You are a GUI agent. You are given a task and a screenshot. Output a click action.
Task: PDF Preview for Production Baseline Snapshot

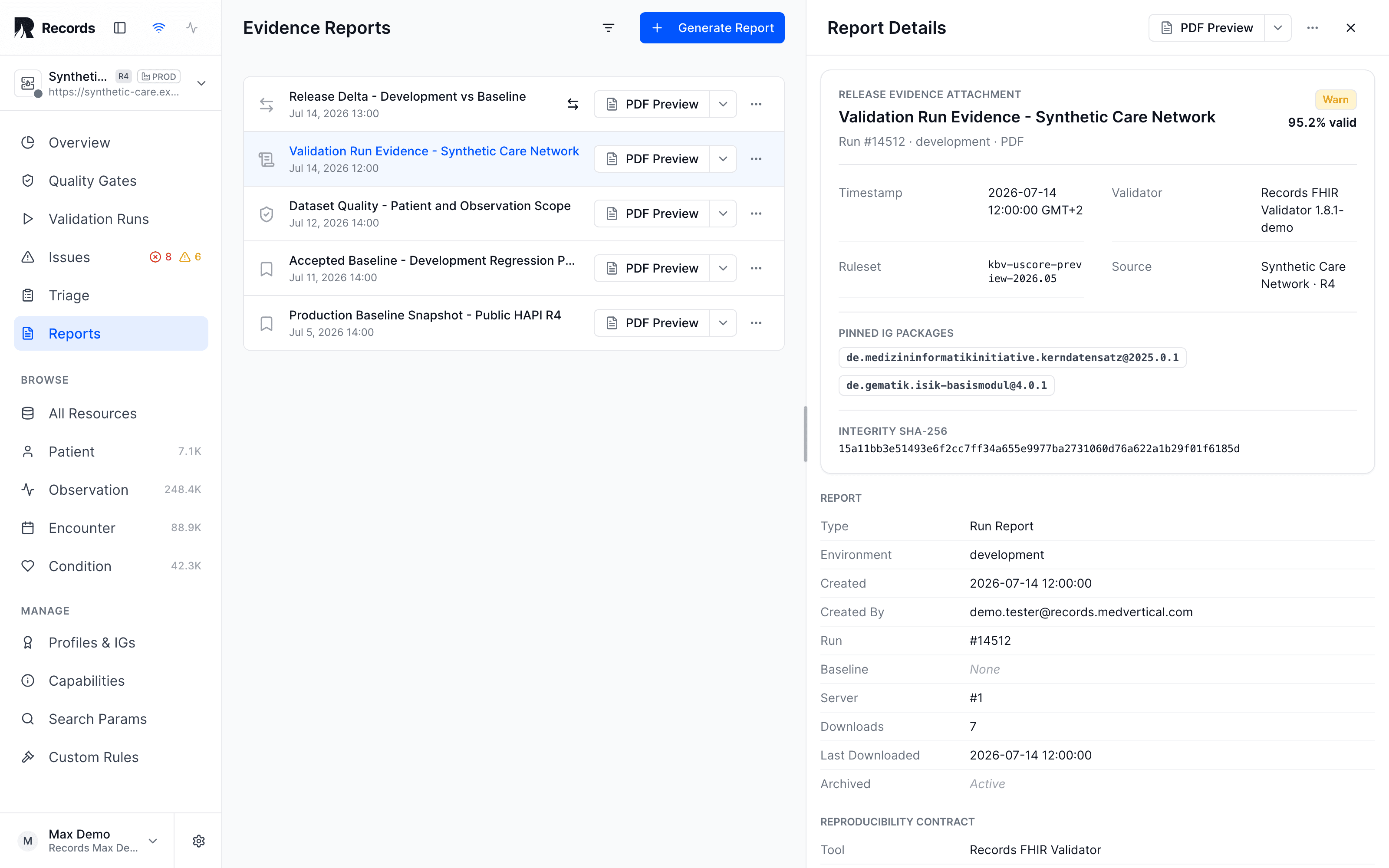point(652,322)
